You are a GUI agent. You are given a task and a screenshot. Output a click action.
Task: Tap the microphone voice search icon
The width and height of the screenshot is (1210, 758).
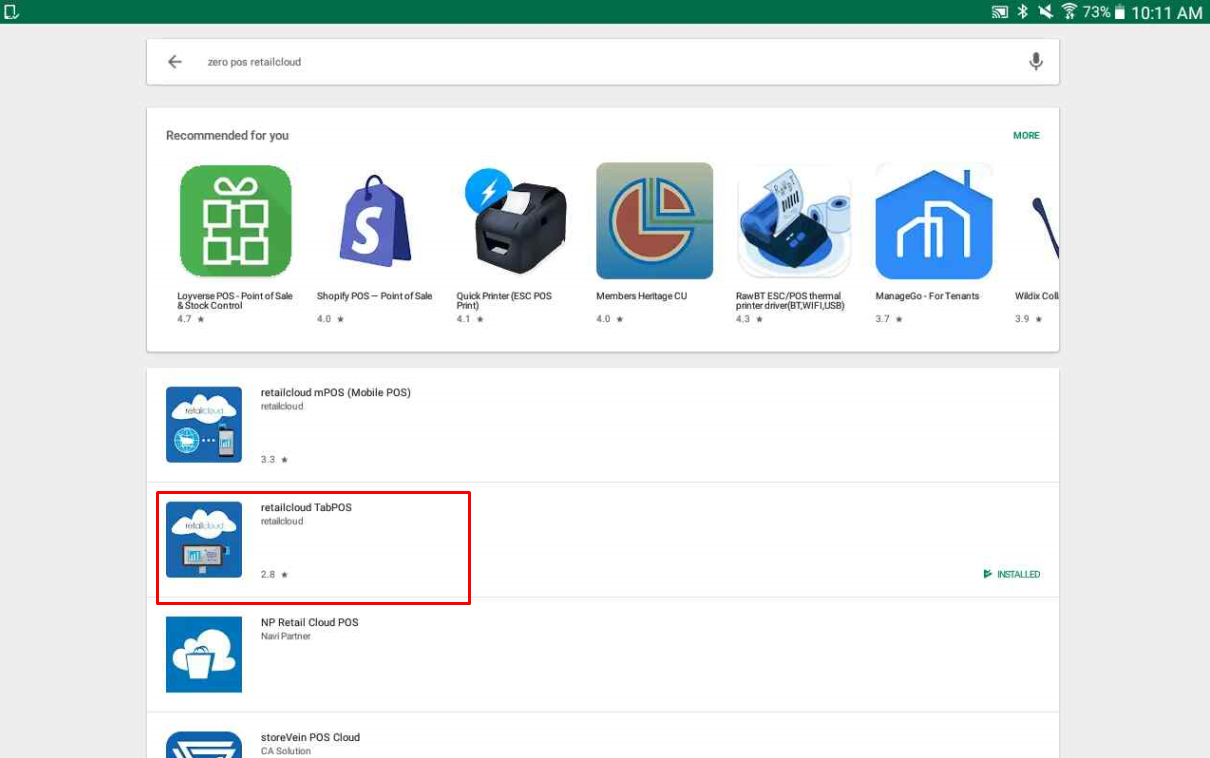point(1036,62)
